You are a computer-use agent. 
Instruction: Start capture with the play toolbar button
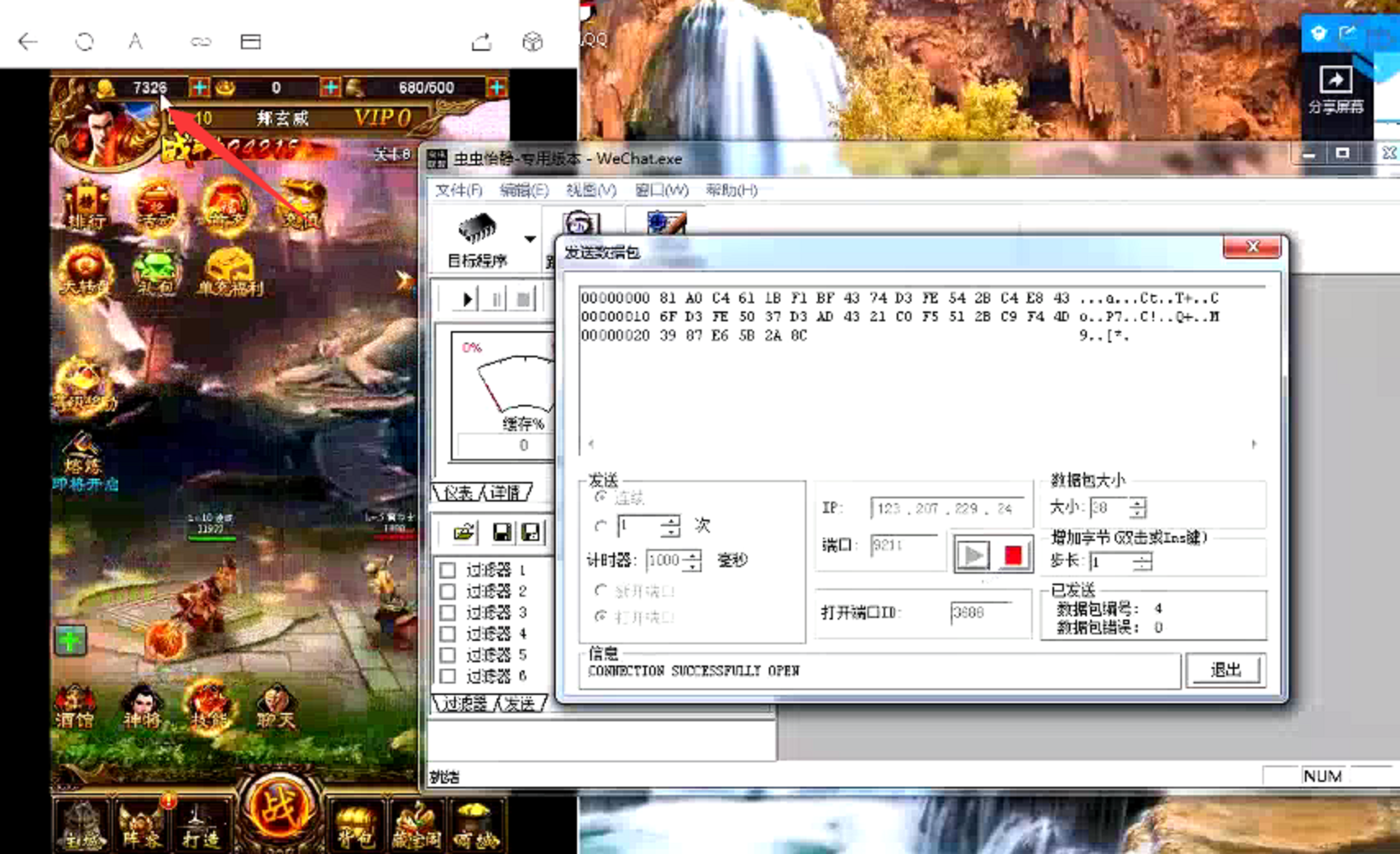point(466,299)
